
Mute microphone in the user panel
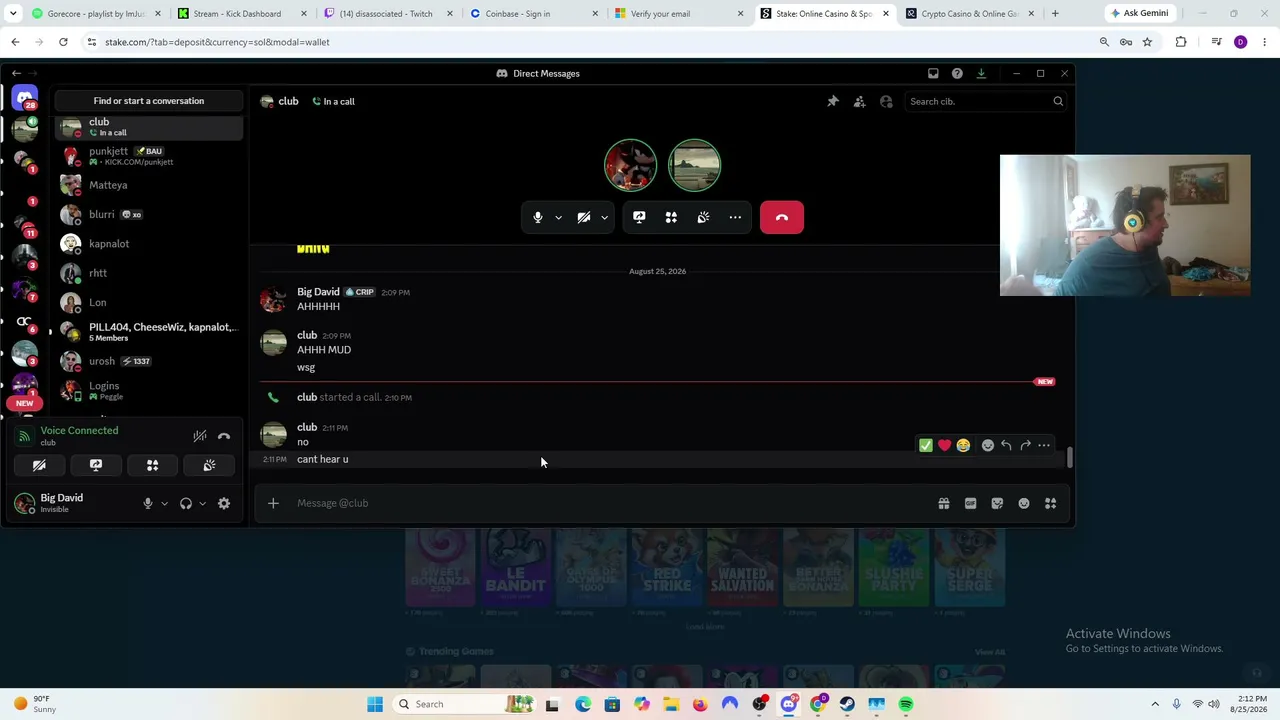tap(148, 503)
